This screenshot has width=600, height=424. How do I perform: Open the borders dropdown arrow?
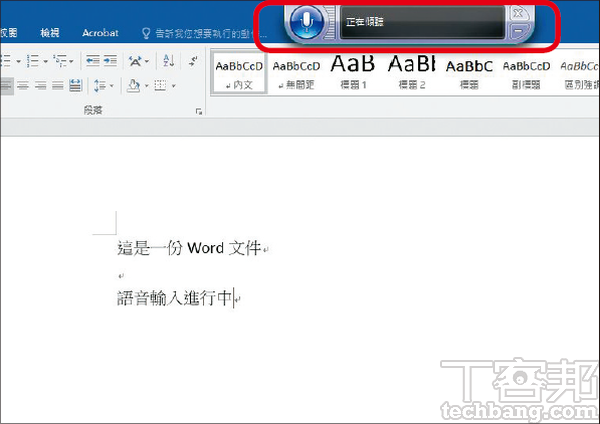[x=173, y=86]
